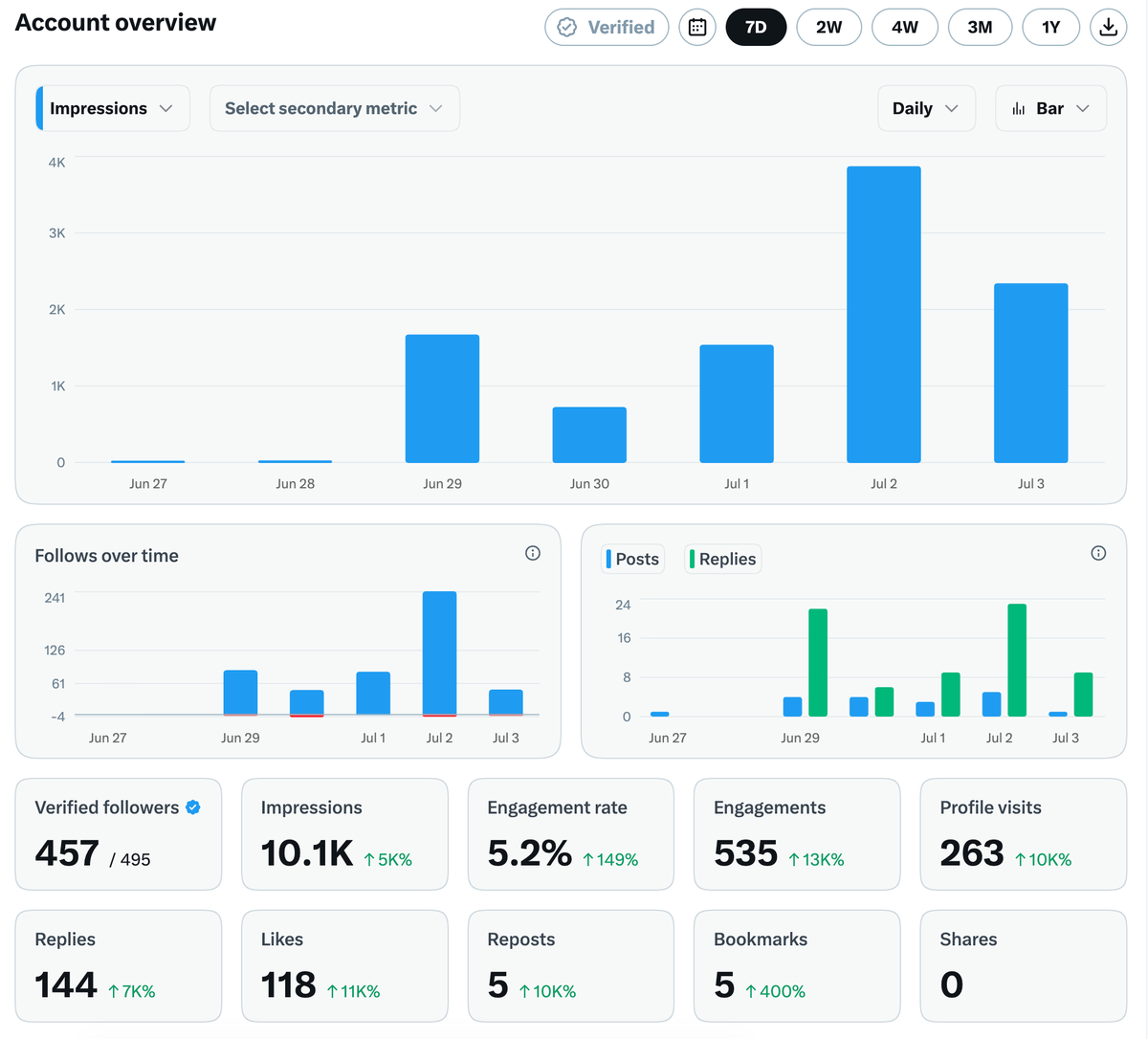Click the Jun 29 green replies bar
Screen dimensions: 1148x1039
click(x=818, y=663)
